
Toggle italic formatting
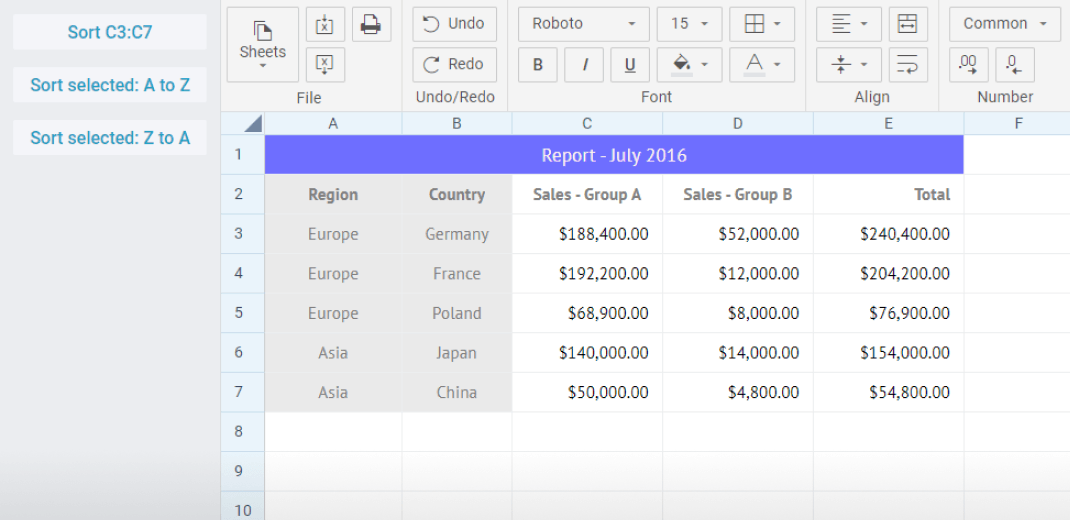click(584, 65)
